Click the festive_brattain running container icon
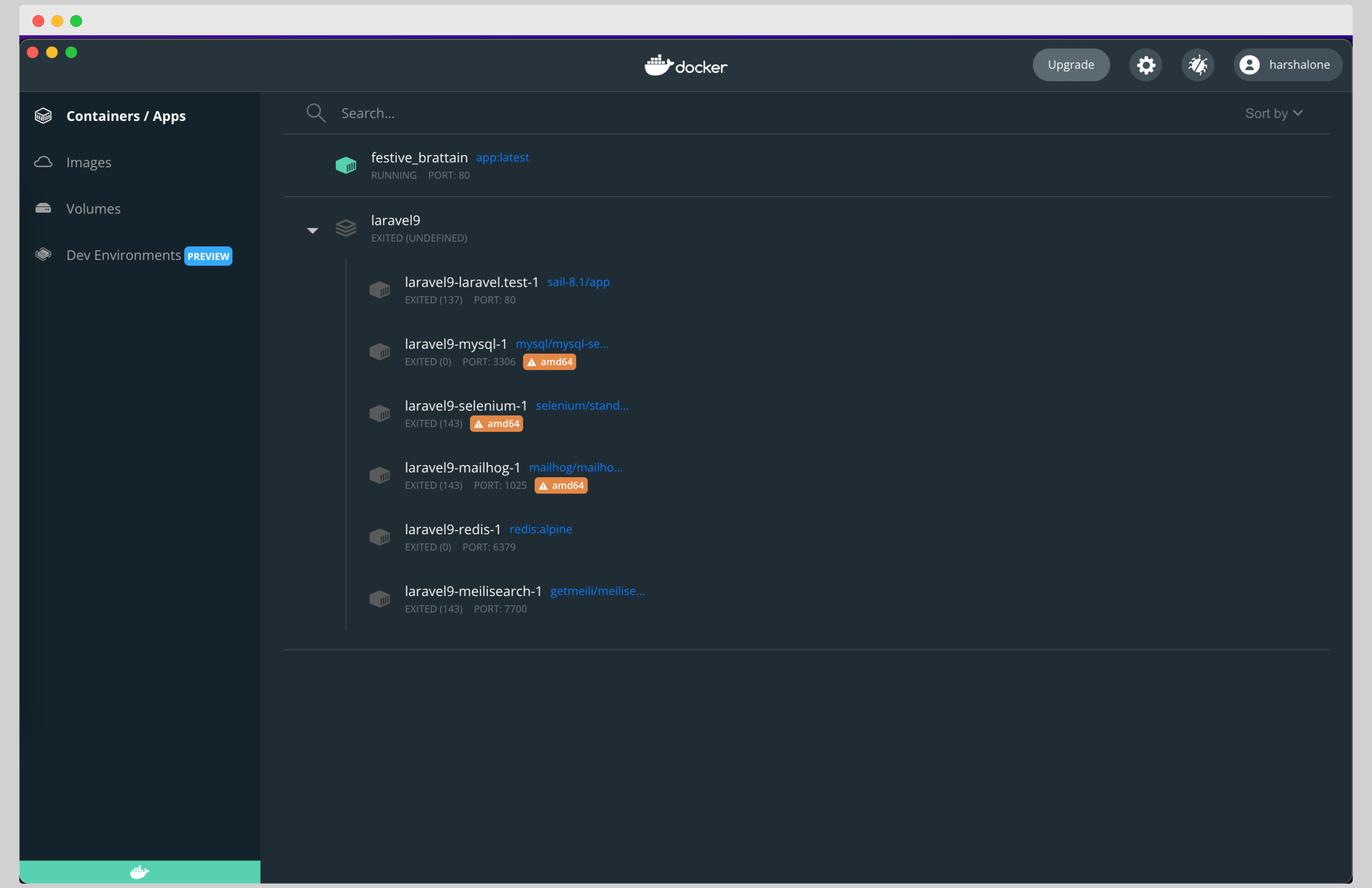 (x=346, y=166)
